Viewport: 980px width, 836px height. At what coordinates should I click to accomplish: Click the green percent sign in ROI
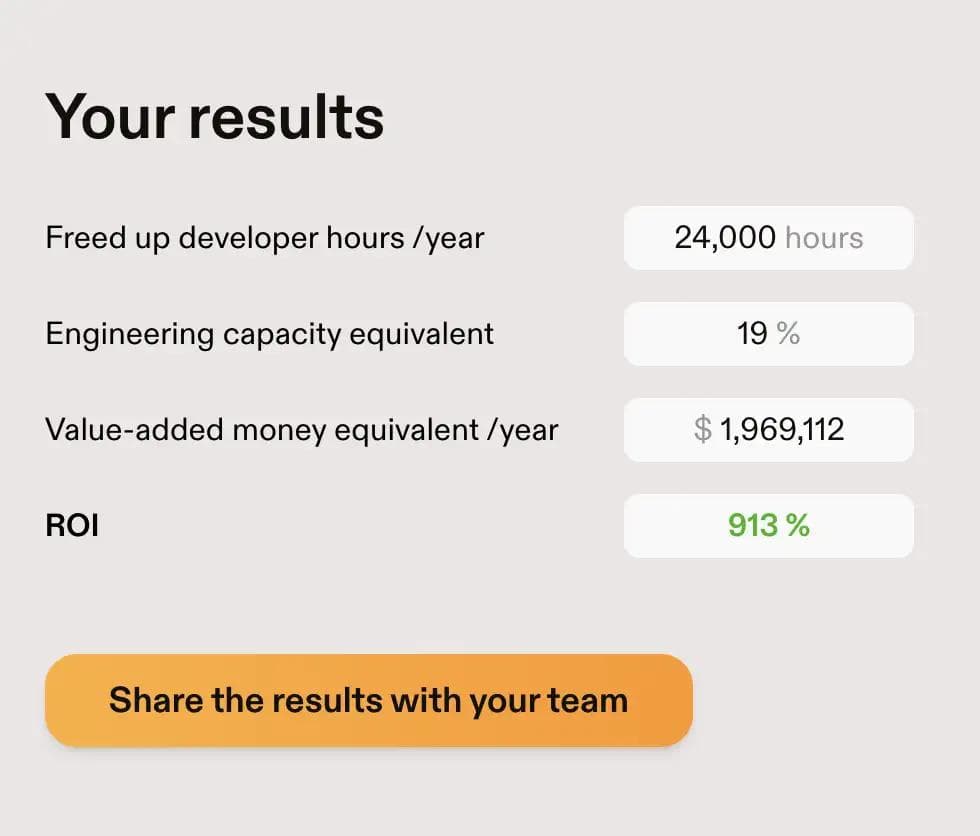click(797, 526)
